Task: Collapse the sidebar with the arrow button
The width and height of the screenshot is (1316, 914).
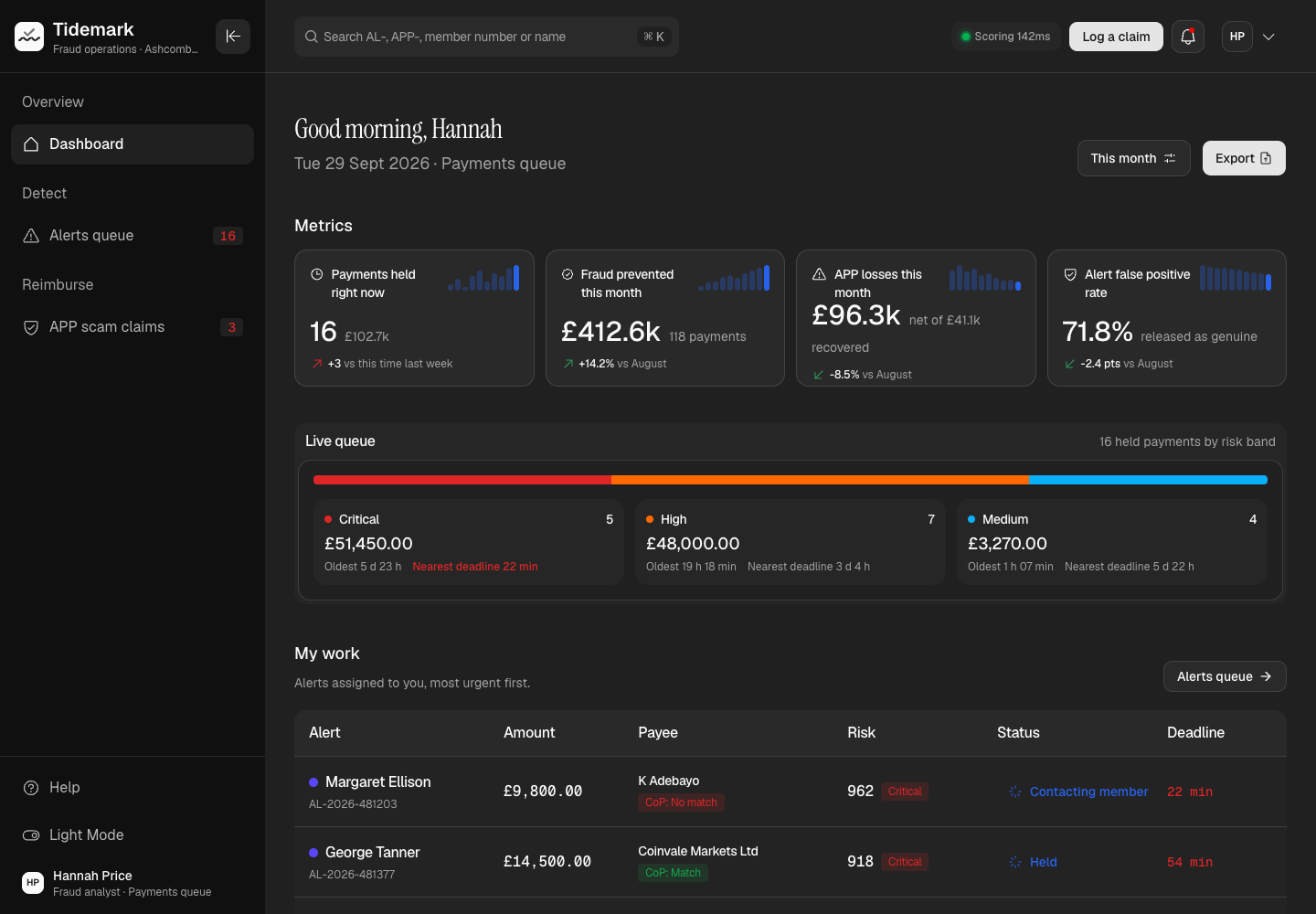Action: [x=233, y=37]
